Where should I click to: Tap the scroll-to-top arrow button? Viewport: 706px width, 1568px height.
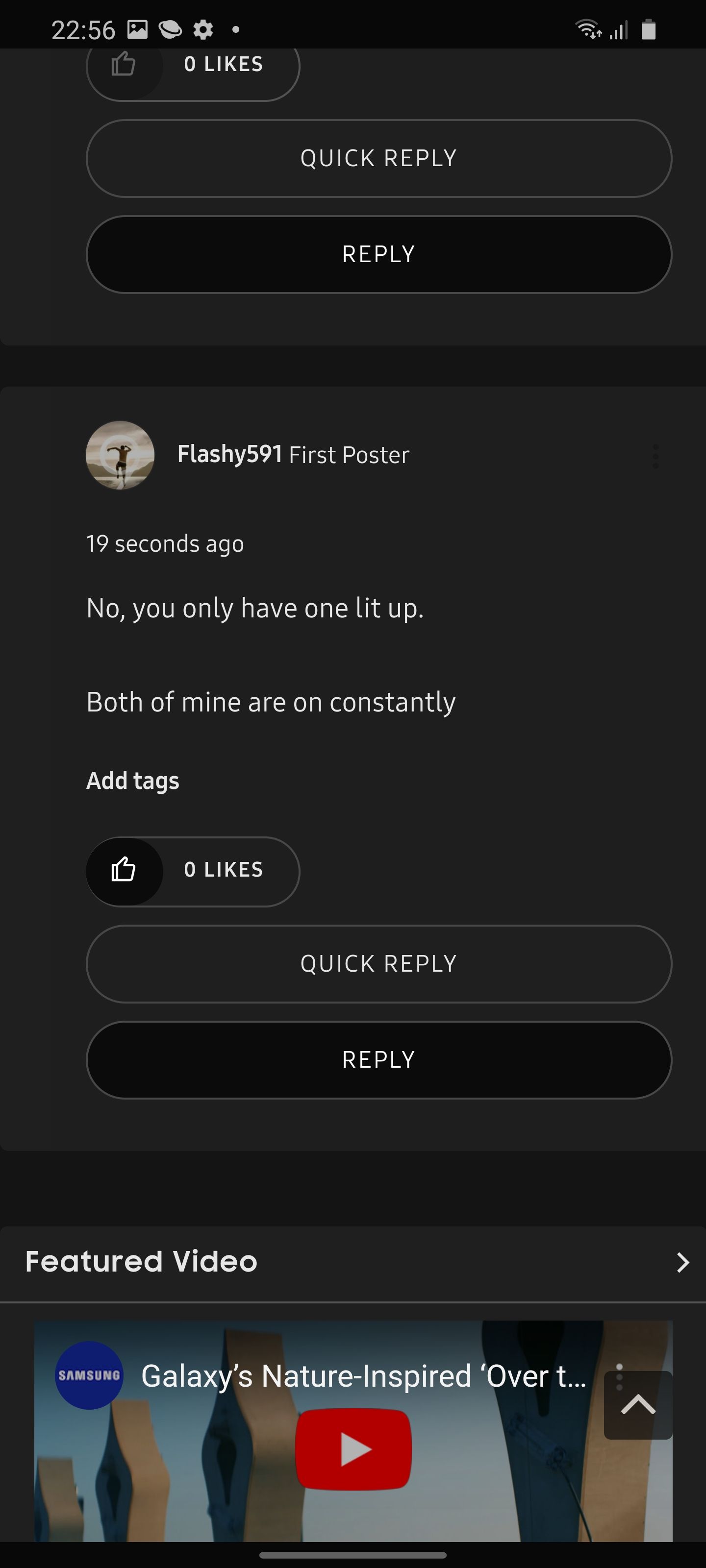pyautogui.click(x=638, y=1405)
